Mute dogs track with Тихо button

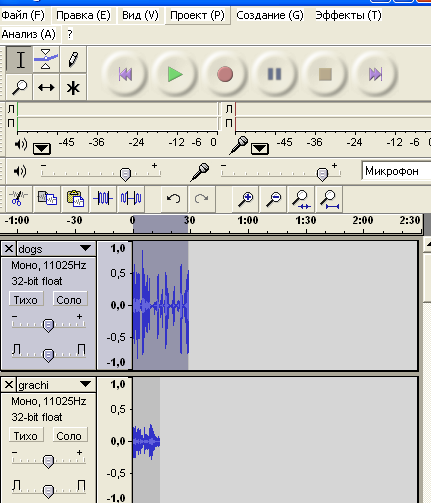[x=26, y=300]
